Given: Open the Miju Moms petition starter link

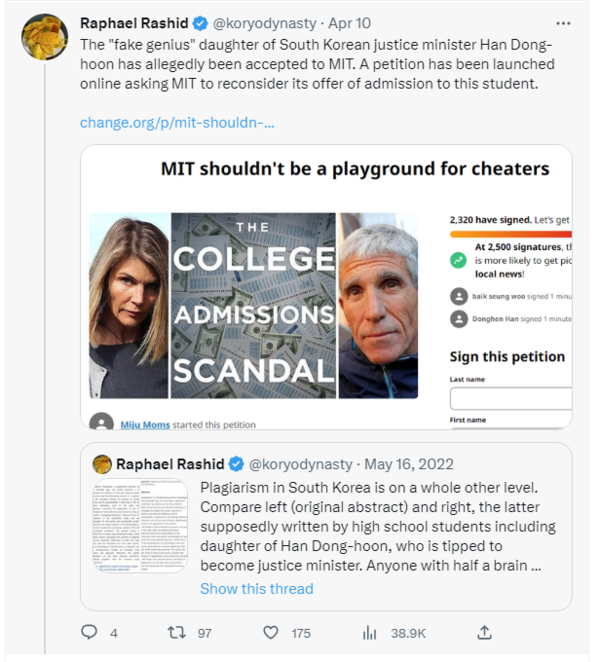Looking at the screenshot, I should click(144, 425).
